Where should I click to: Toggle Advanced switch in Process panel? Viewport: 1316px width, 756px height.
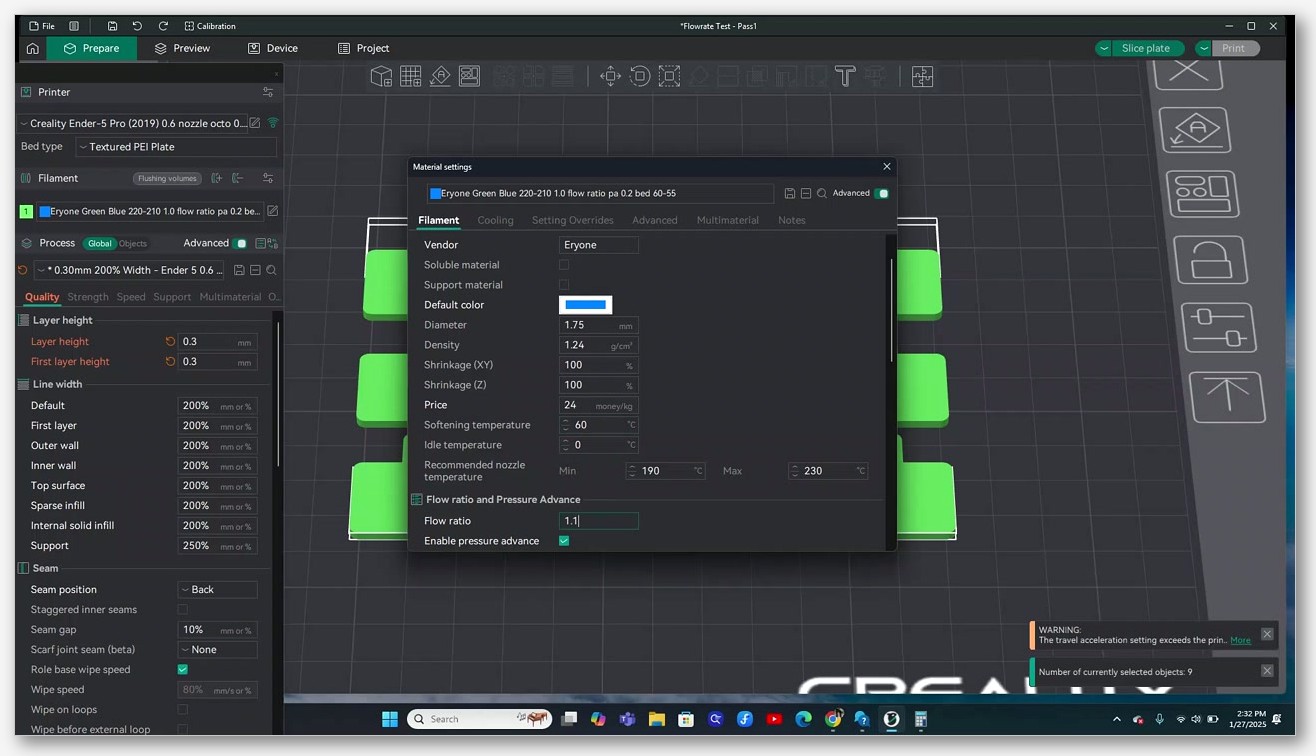tap(240, 243)
